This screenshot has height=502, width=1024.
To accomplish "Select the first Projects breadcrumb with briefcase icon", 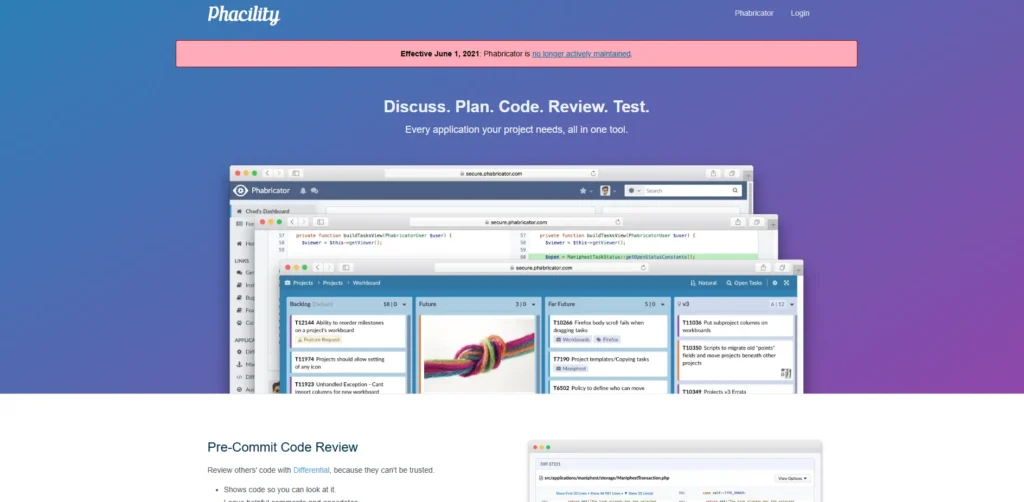I will pyautogui.click(x=299, y=283).
